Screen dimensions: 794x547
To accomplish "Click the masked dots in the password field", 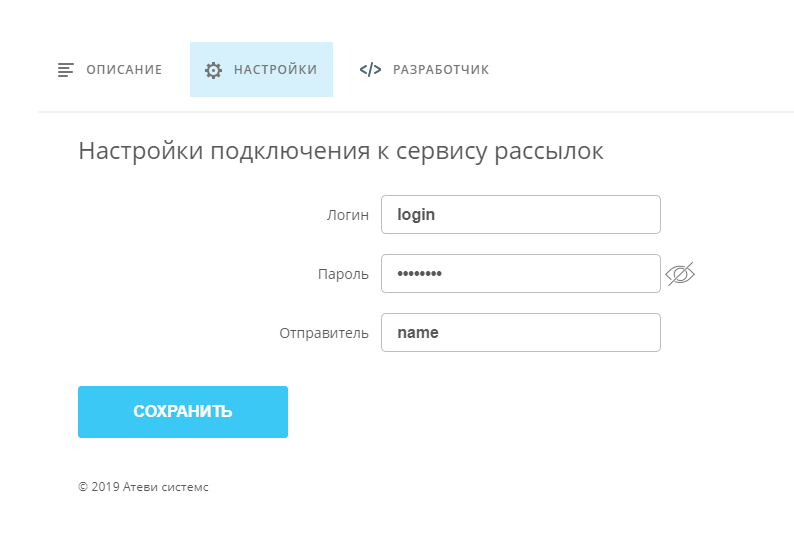I will tap(419, 274).
